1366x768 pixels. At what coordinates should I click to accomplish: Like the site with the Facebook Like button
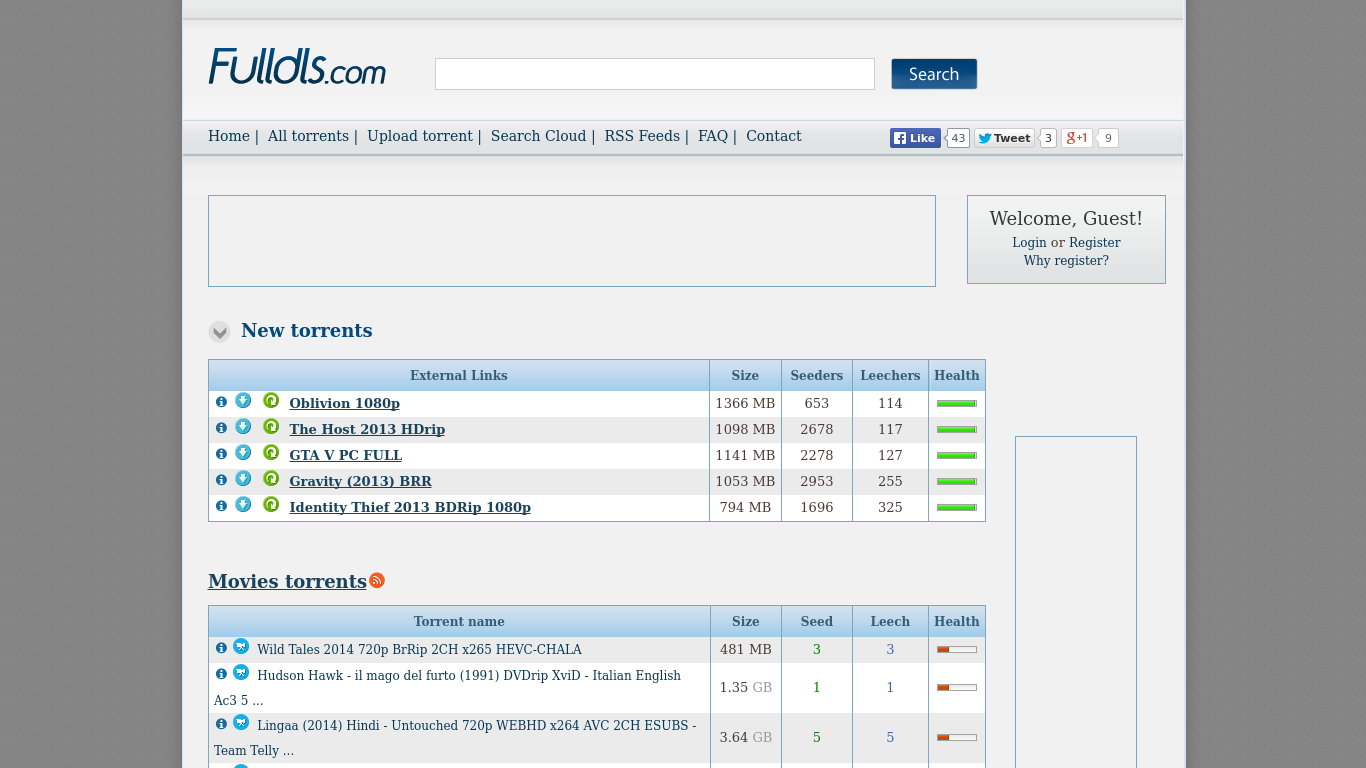tap(915, 138)
